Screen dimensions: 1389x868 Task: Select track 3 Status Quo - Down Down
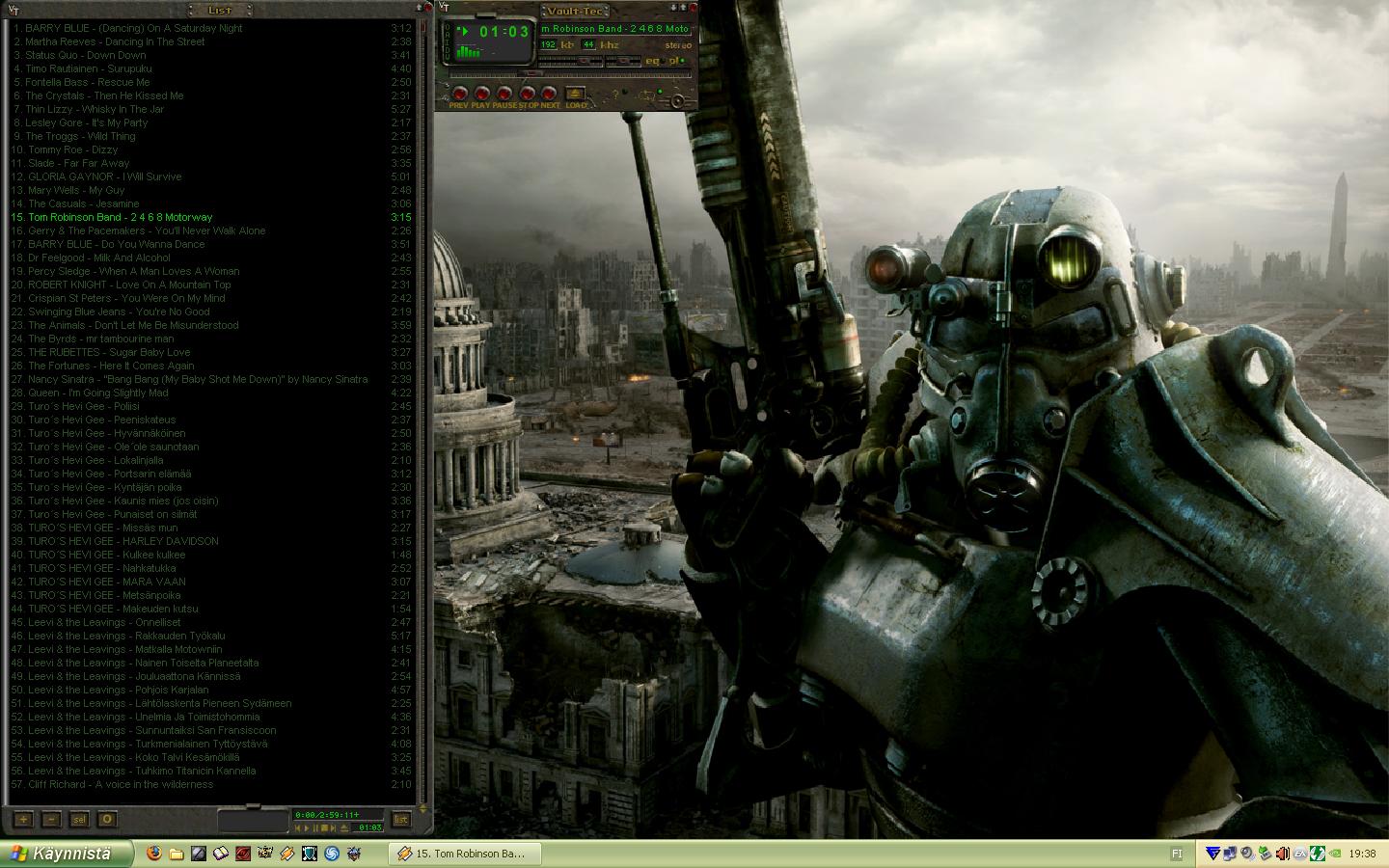click(x=212, y=55)
